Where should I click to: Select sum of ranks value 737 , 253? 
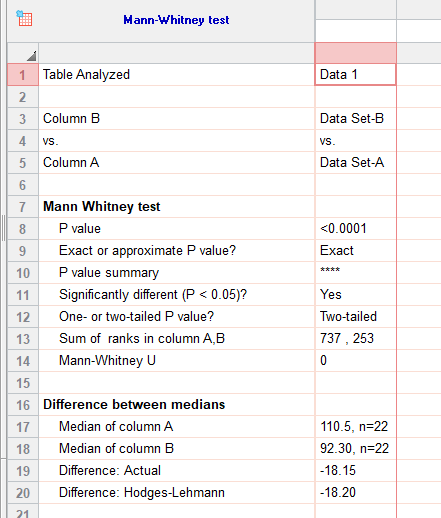pos(355,339)
